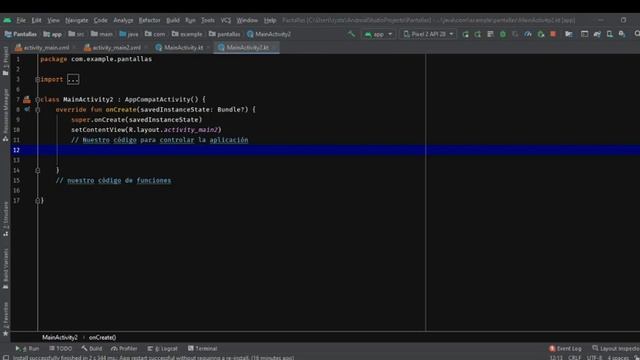Click the red Stop button
Viewport: 640px width, 360px height.
(553, 34)
